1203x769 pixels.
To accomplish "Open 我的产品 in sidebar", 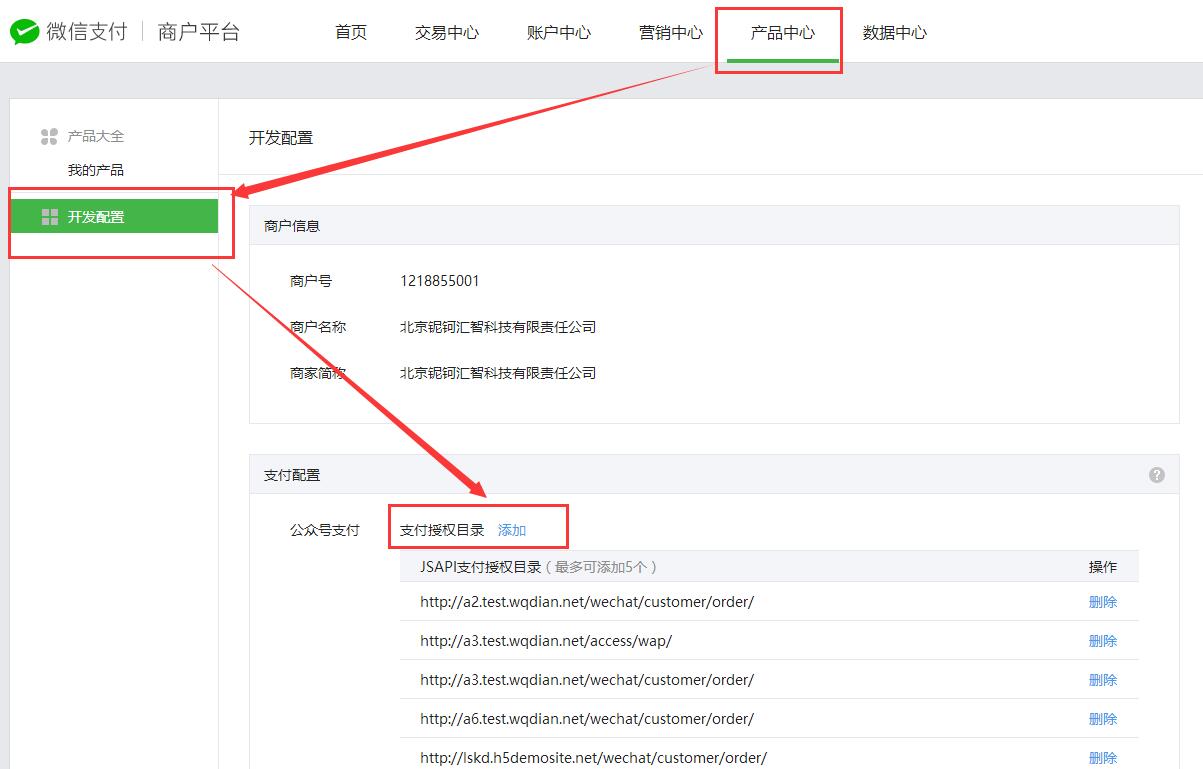I will point(96,170).
